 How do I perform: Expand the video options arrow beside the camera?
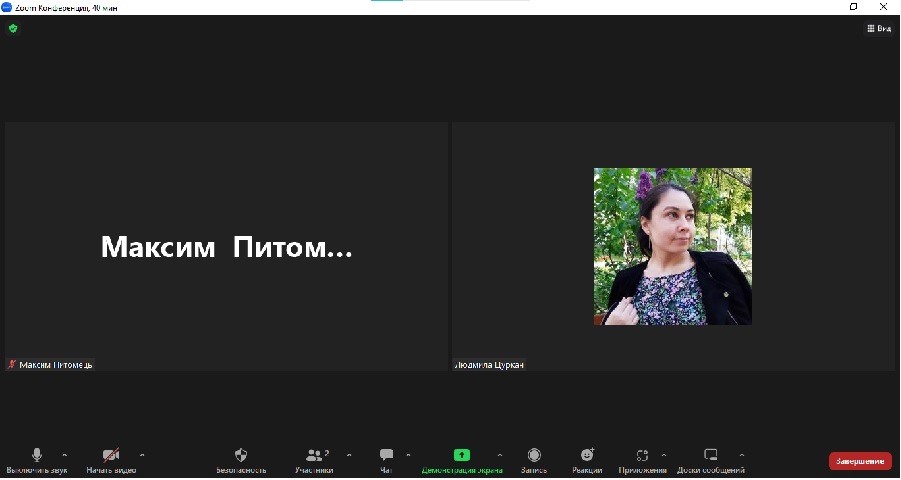pyautogui.click(x=142, y=455)
